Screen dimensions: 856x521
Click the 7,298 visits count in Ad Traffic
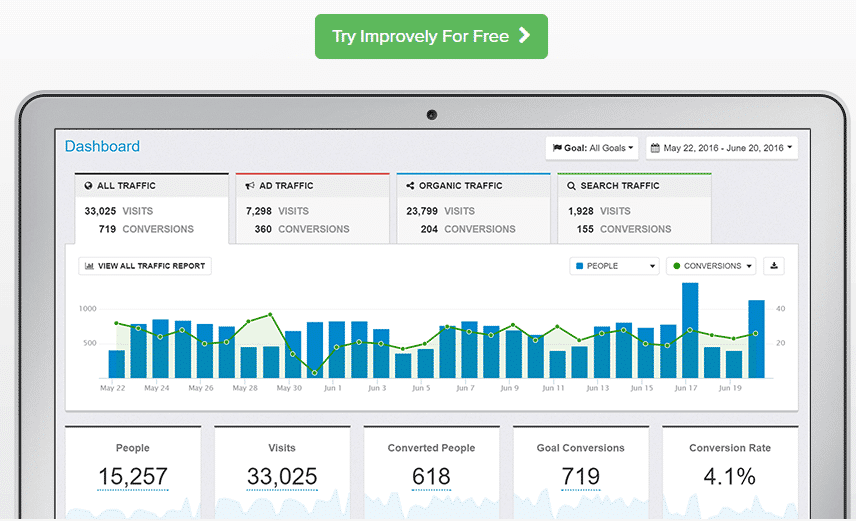coord(258,211)
